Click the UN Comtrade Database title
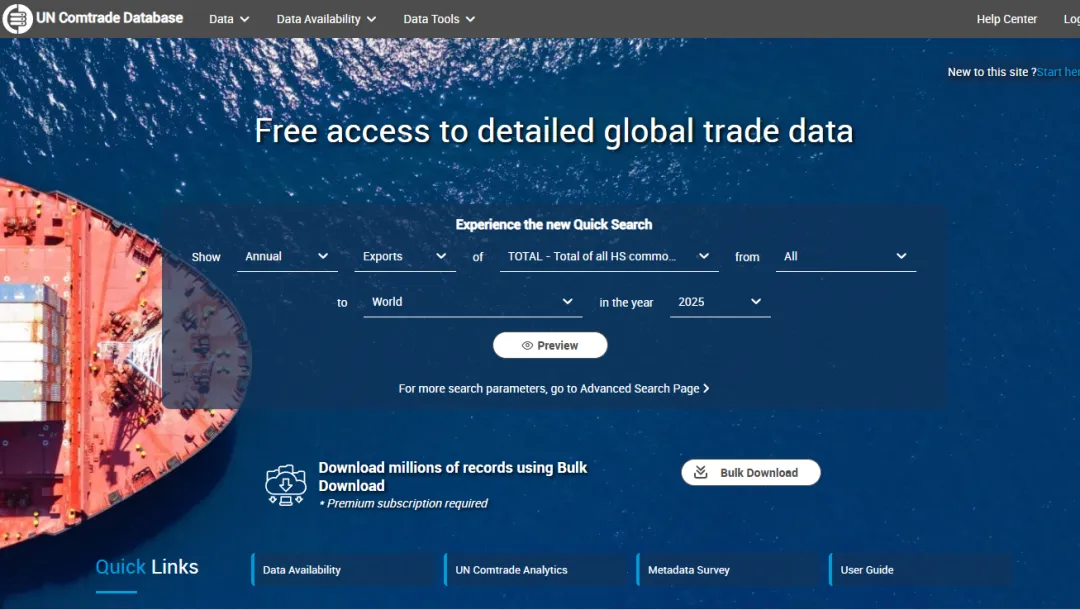This screenshot has width=1080, height=610. (x=110, y=18)
